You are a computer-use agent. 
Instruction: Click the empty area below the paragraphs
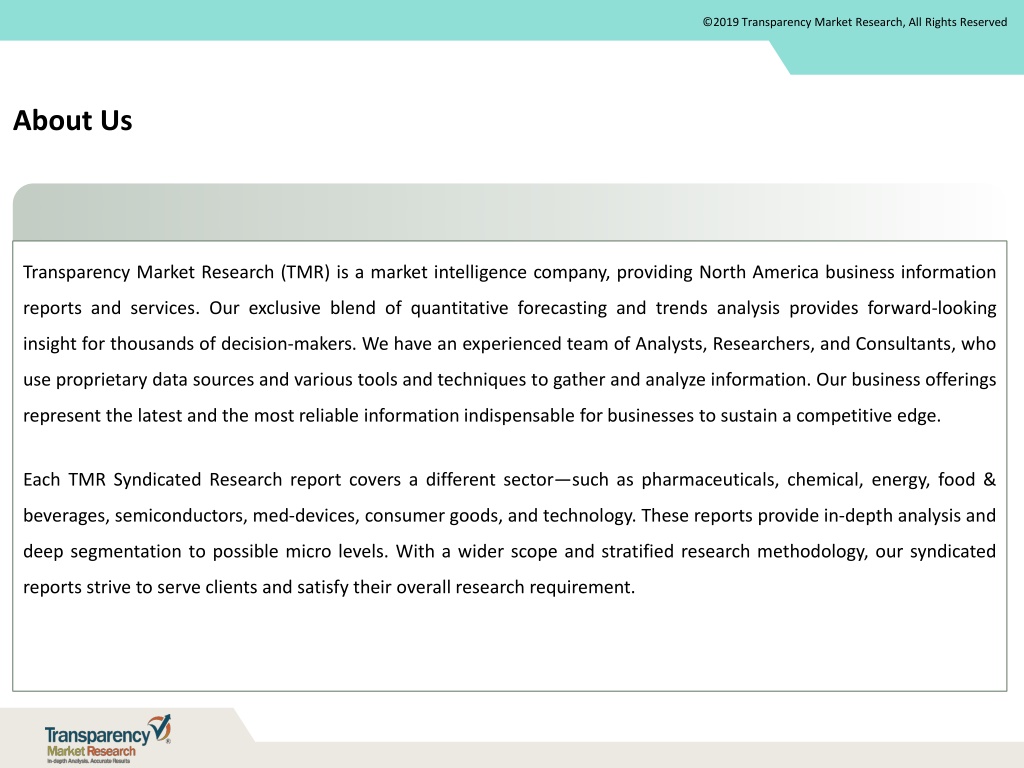click(x=509, y=645)
